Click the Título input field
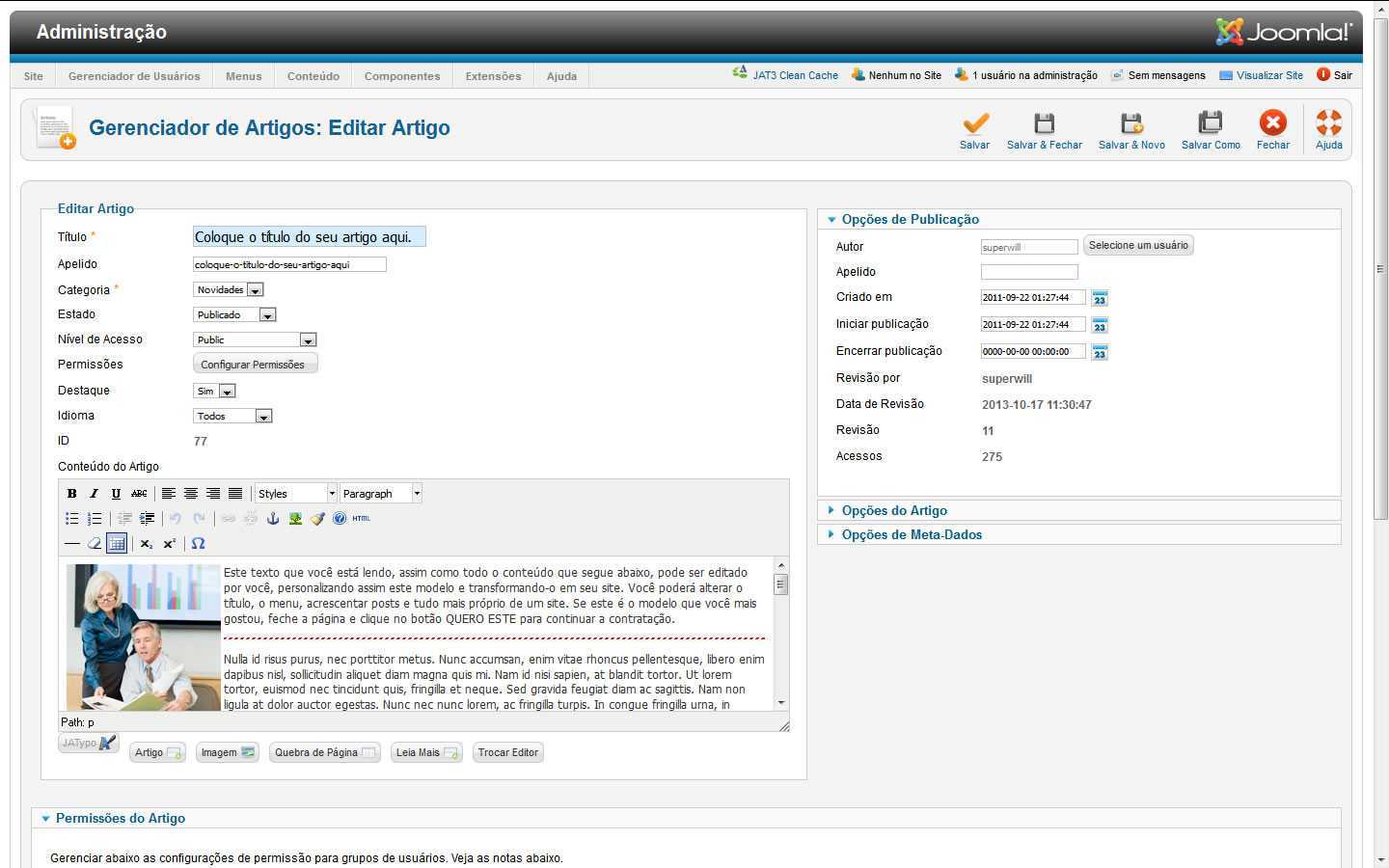The width and height of the screenshot is (1389, 868). [309, 236]
